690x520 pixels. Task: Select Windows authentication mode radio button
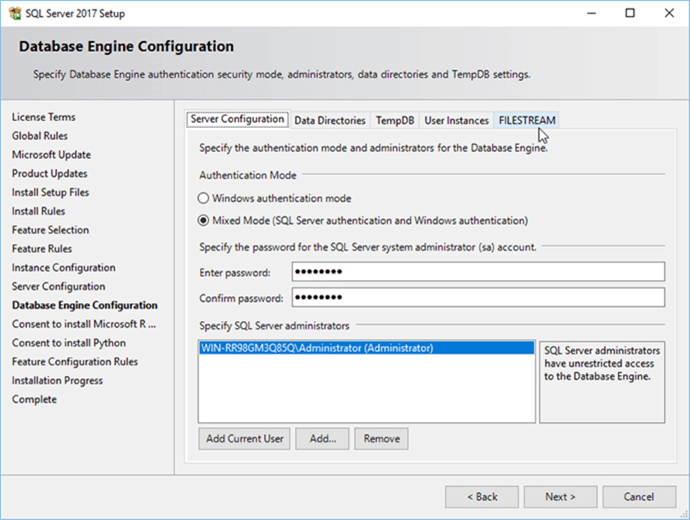204,198
